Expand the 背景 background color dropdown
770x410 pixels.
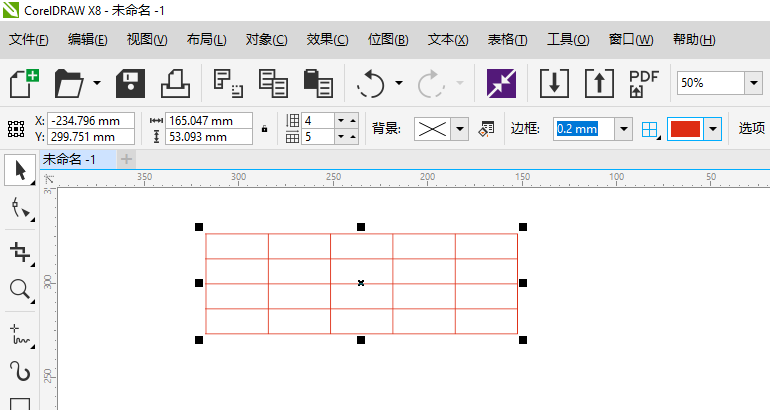[x=460, y=129]
